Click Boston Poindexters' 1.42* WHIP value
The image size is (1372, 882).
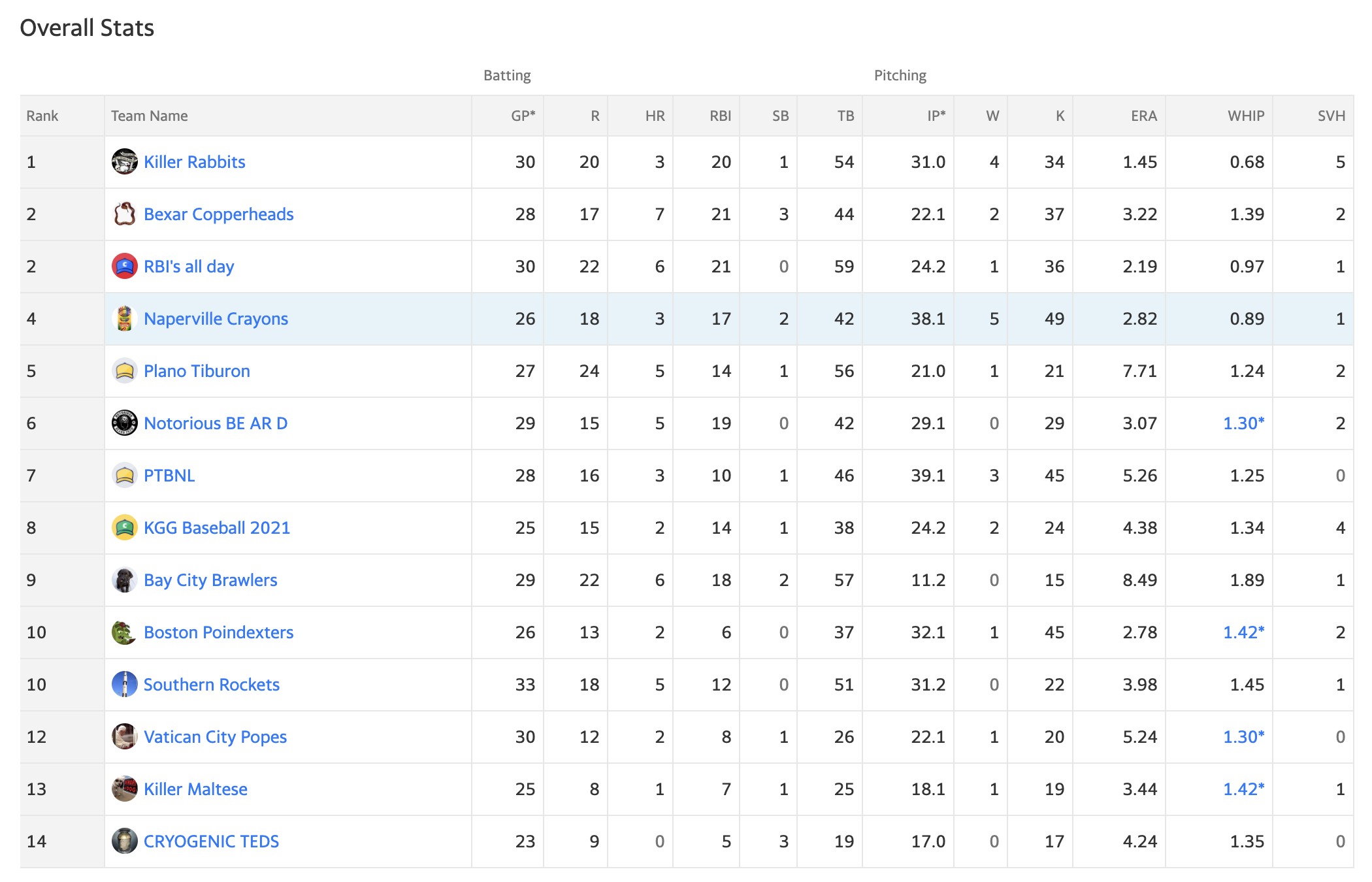(1243, 632)
